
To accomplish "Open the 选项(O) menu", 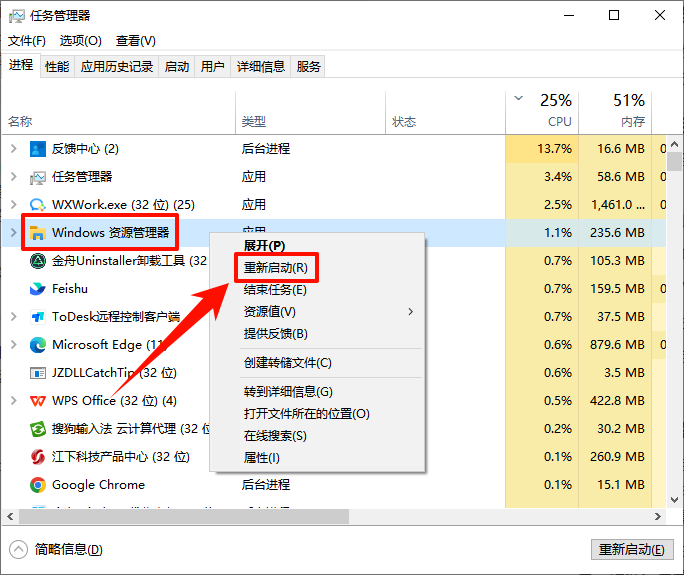I will pos(81,41).
